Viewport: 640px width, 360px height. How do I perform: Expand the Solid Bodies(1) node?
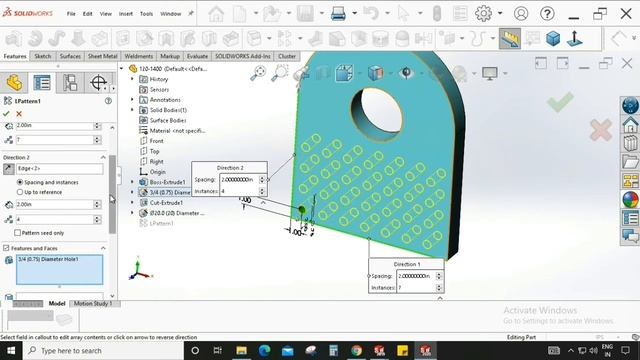pos(132,110)
